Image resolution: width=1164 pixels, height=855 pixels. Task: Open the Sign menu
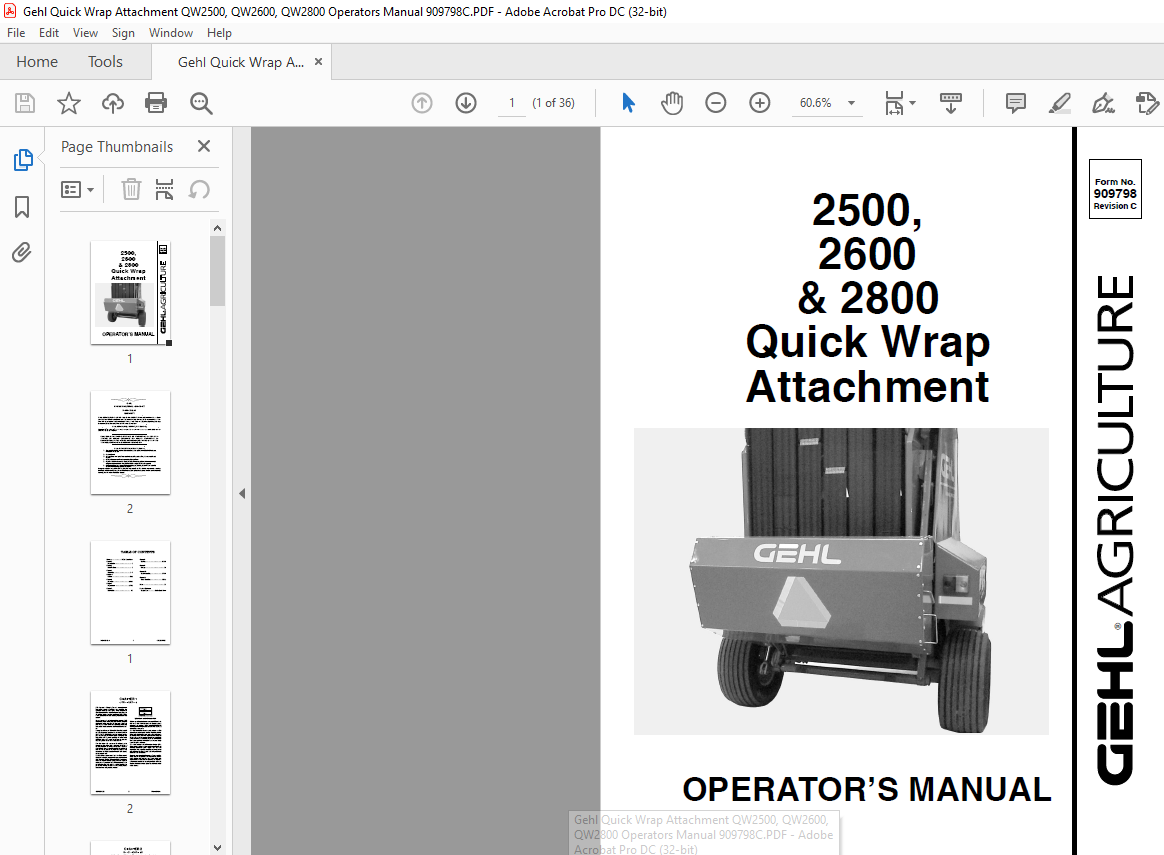123,33
